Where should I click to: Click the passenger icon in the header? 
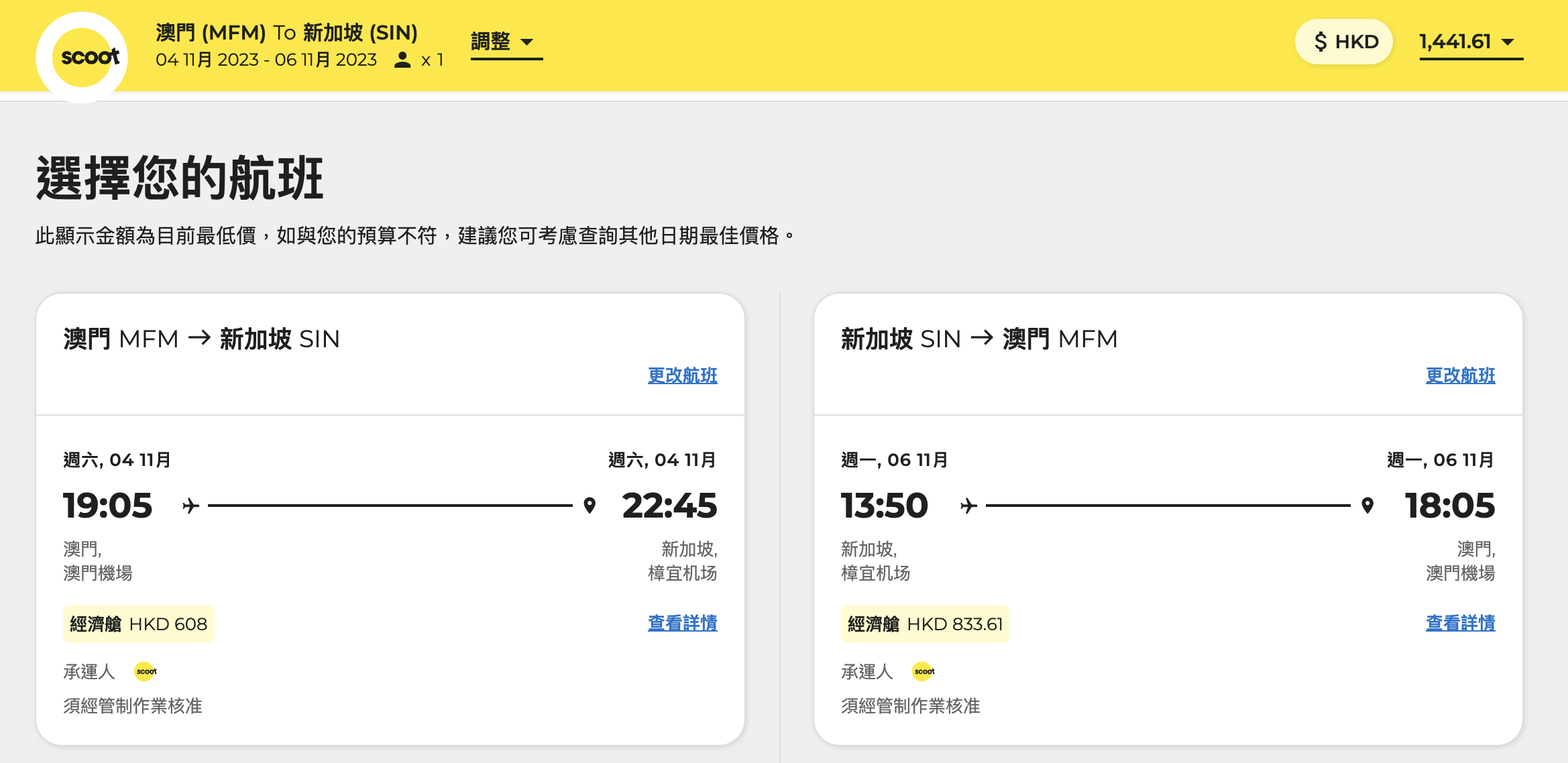pyautogui.click(x=402, y=60)
